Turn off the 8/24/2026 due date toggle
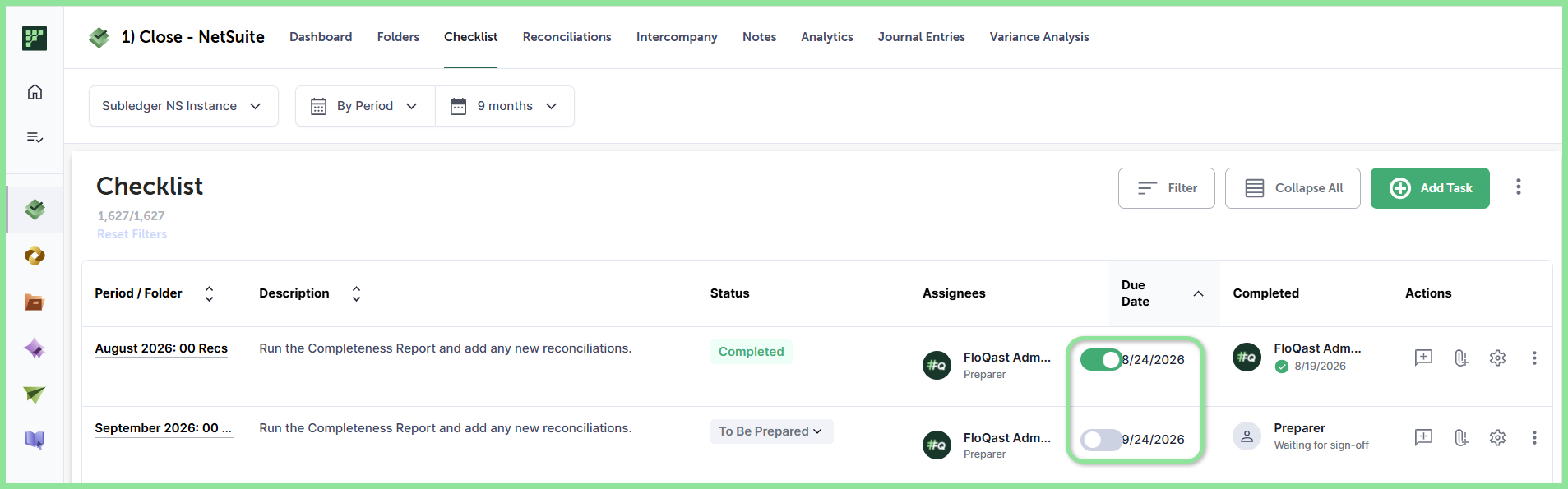 [x=1101, y=359]
